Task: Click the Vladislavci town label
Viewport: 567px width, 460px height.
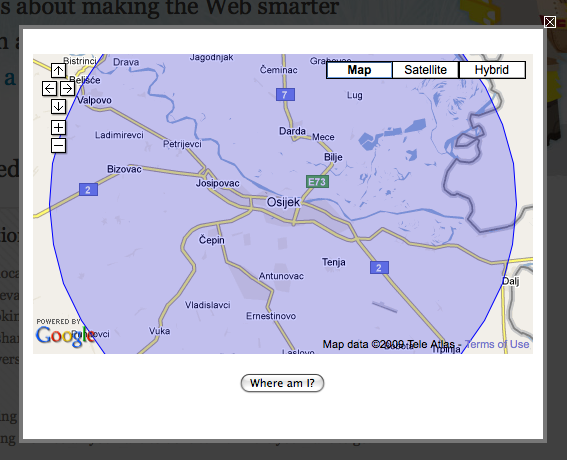Action: (208, 305)
